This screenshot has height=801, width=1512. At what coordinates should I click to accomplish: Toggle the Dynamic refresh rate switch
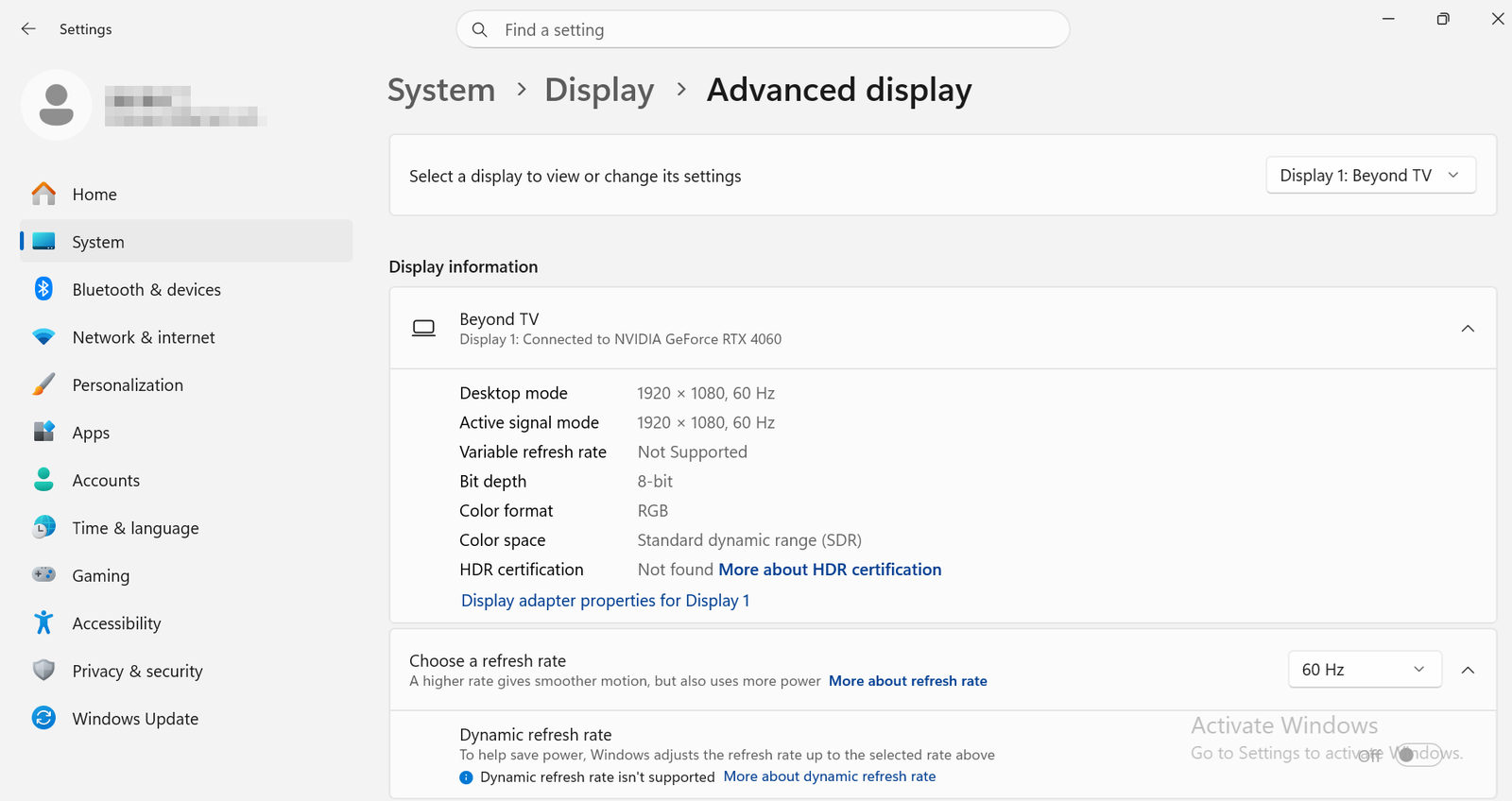pos(1418,755)
